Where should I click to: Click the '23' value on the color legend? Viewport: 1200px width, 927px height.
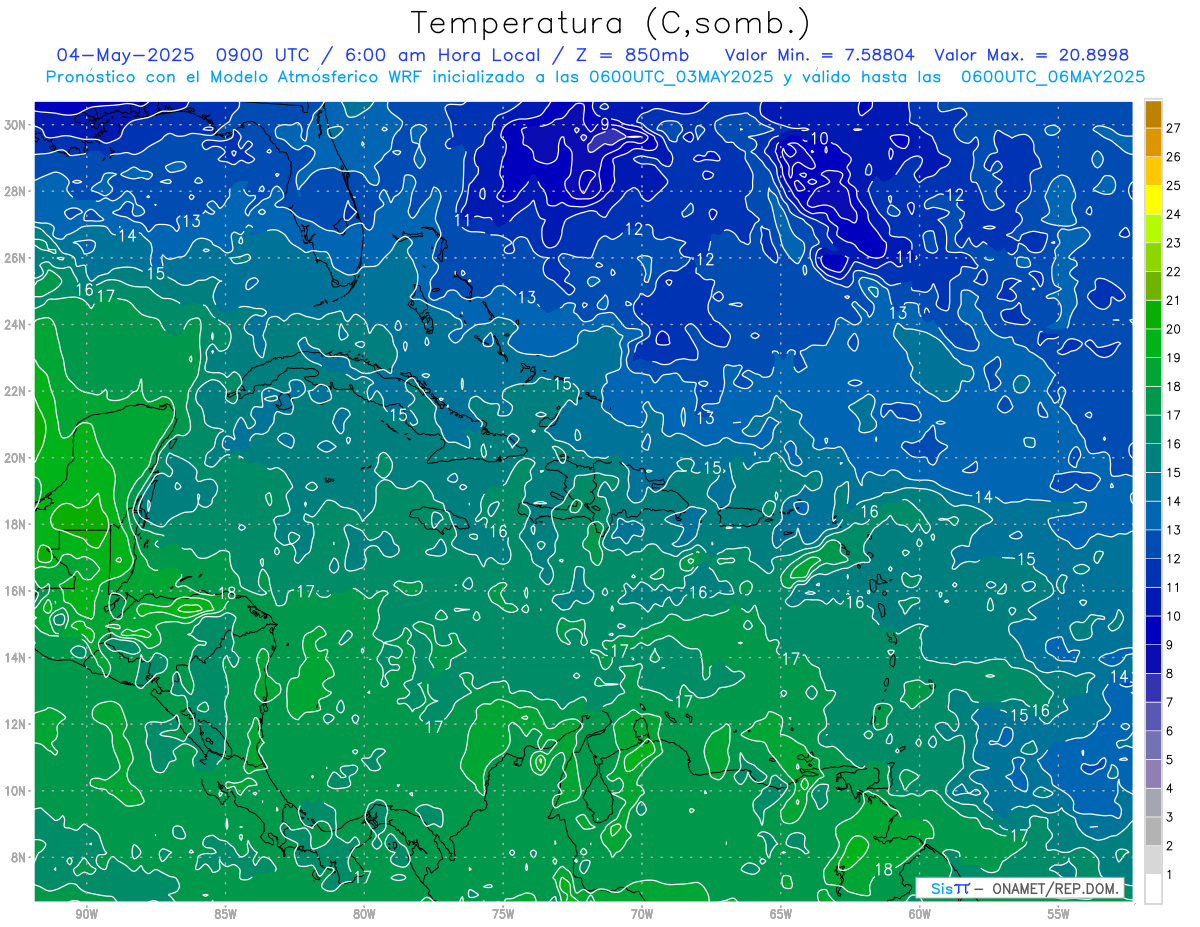point(1174,243)
